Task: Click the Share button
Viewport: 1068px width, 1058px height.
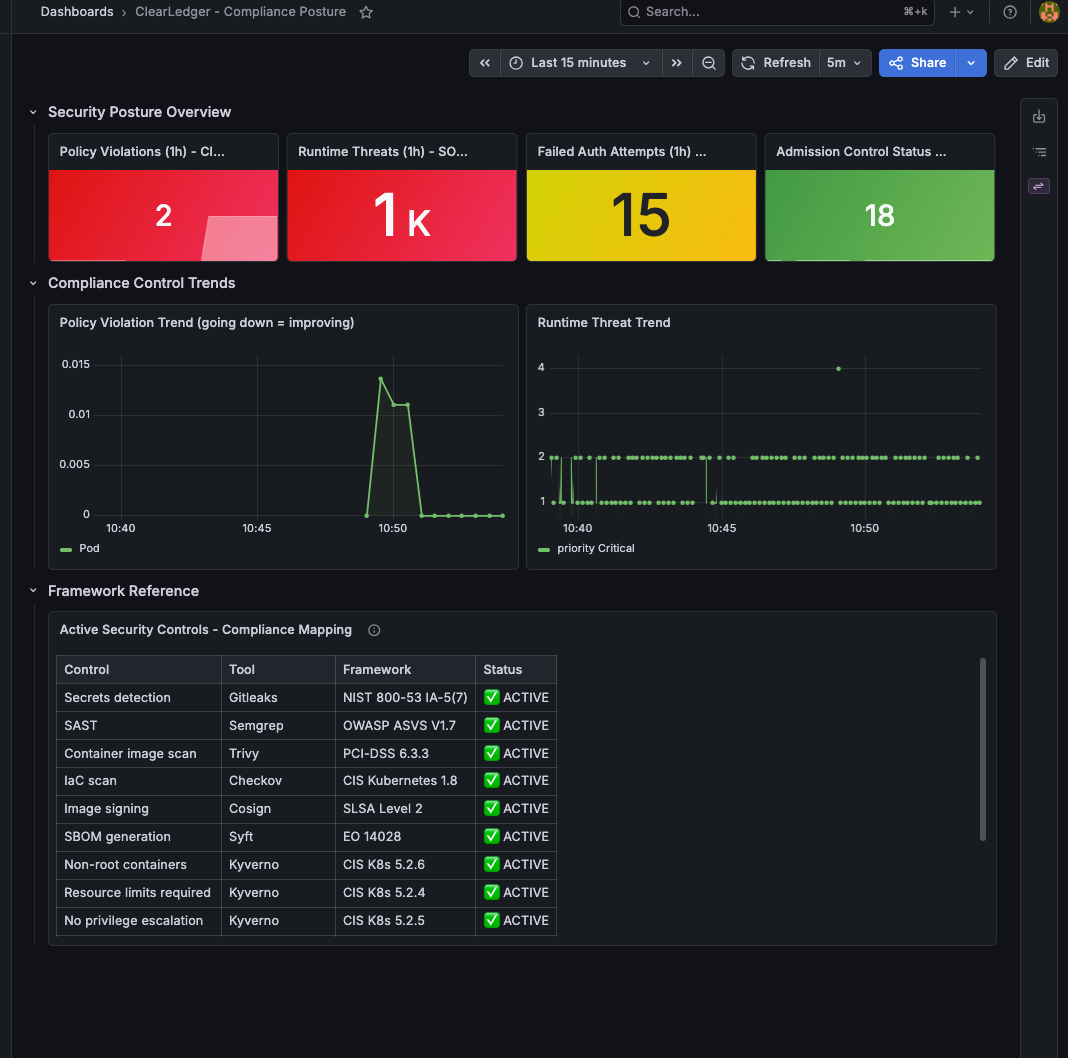Action: click(x=917, y=63)
